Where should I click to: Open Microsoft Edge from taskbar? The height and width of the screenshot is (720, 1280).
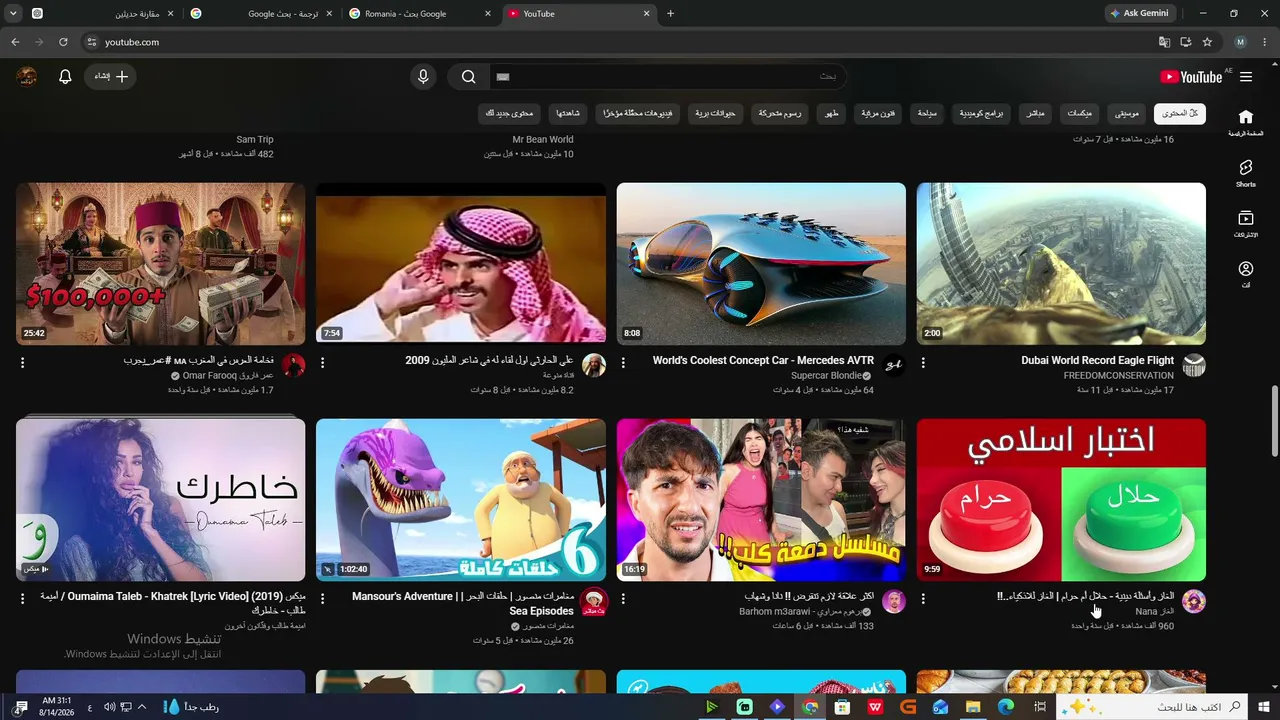[x=1006, y=707]
